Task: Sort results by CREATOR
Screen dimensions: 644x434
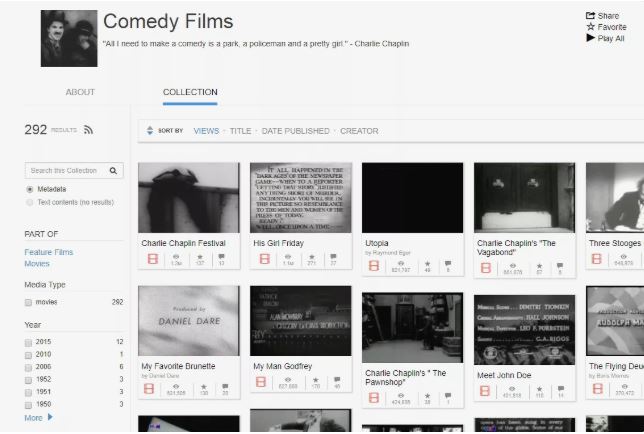Action: coord(359,131)
